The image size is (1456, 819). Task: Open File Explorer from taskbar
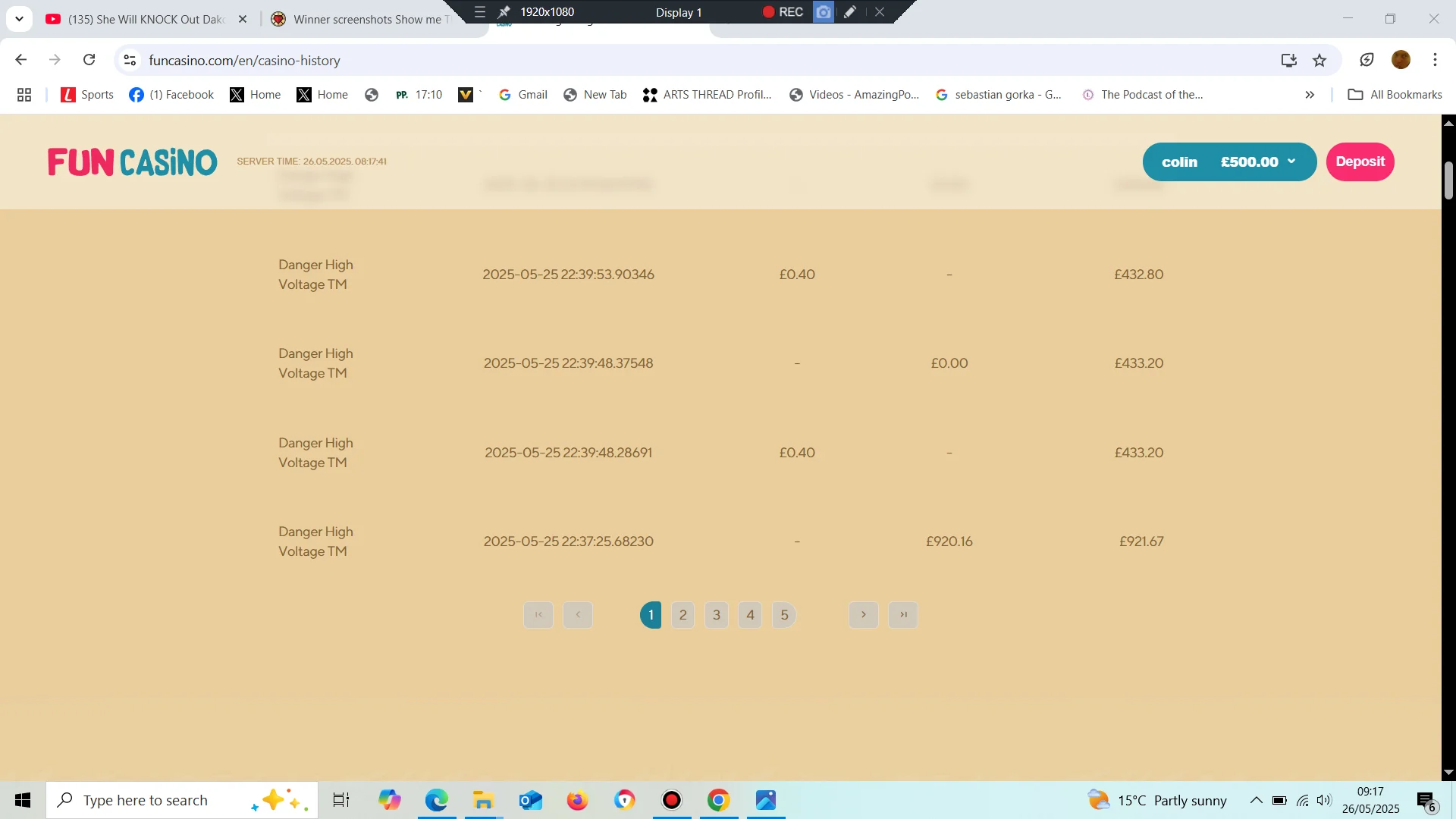(483, 800)
